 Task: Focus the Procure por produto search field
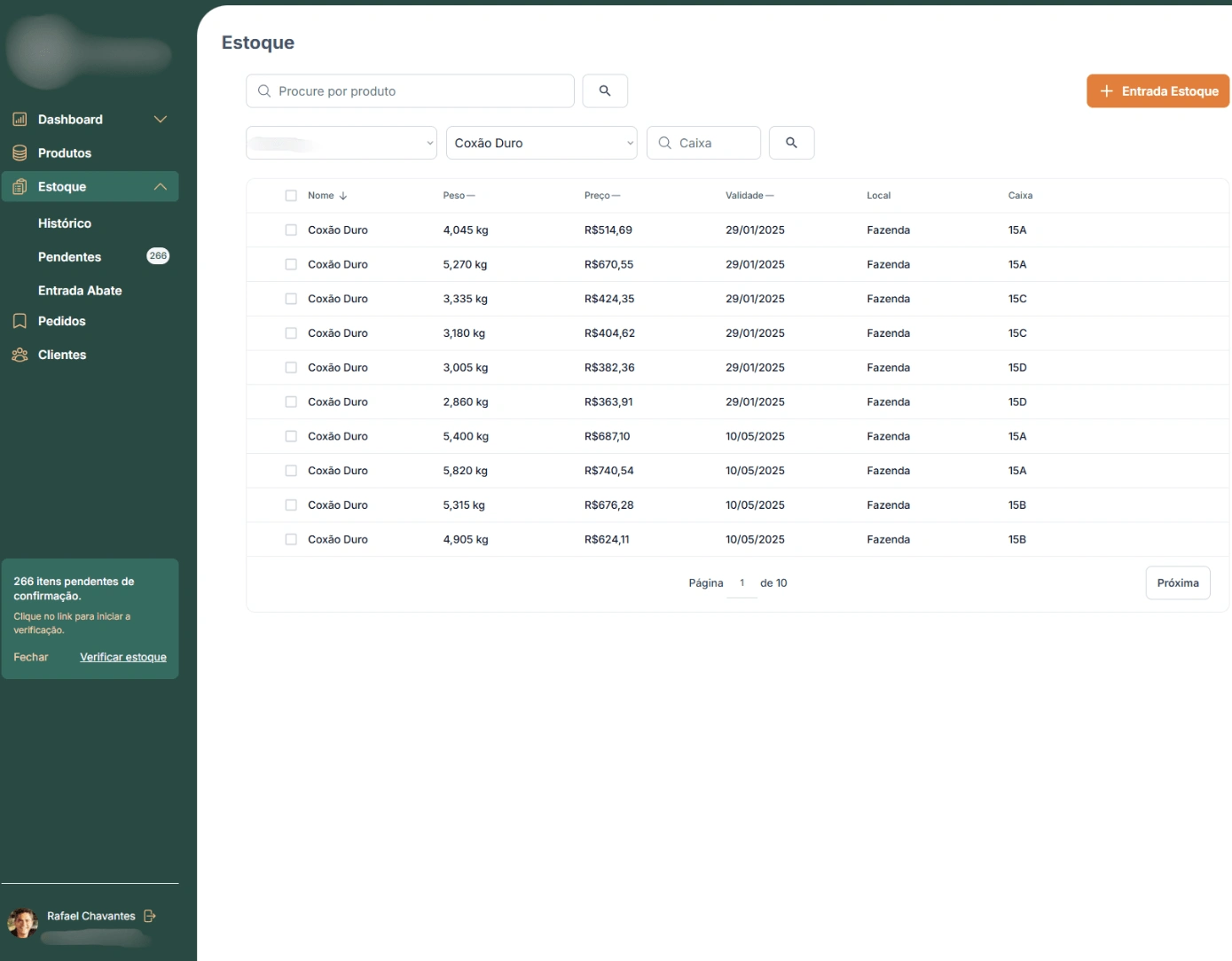pyautogui.click(x=410, y=90)
